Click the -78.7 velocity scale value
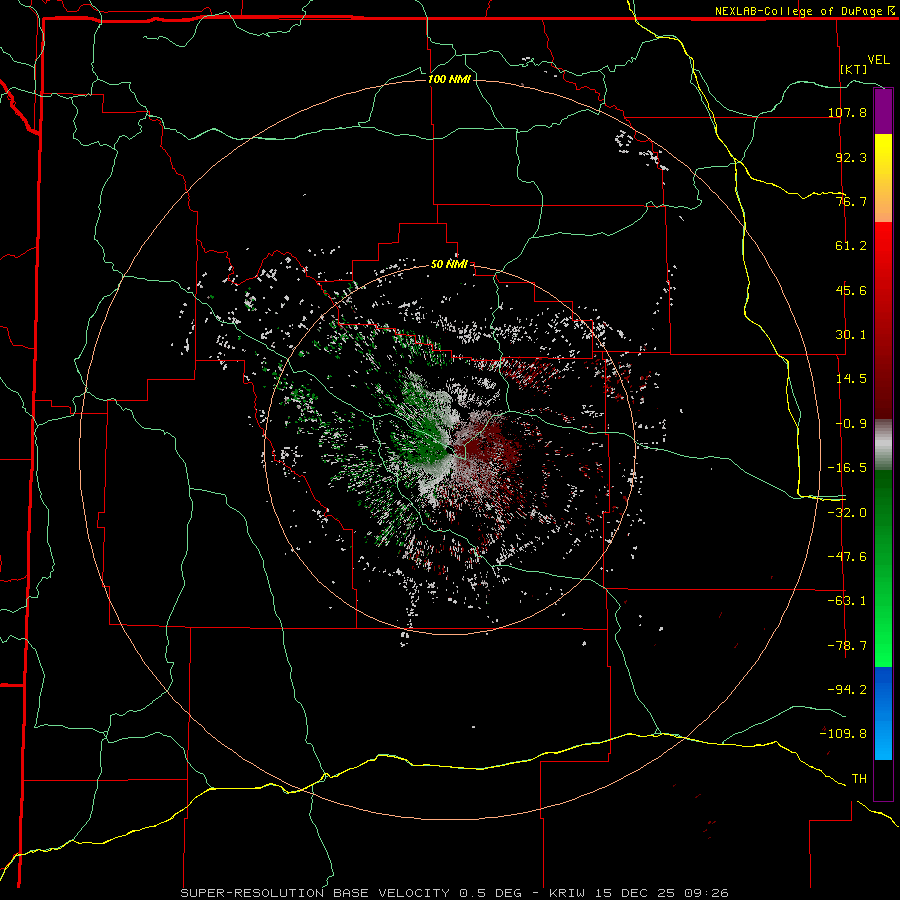900x900 pixels. 847,646
